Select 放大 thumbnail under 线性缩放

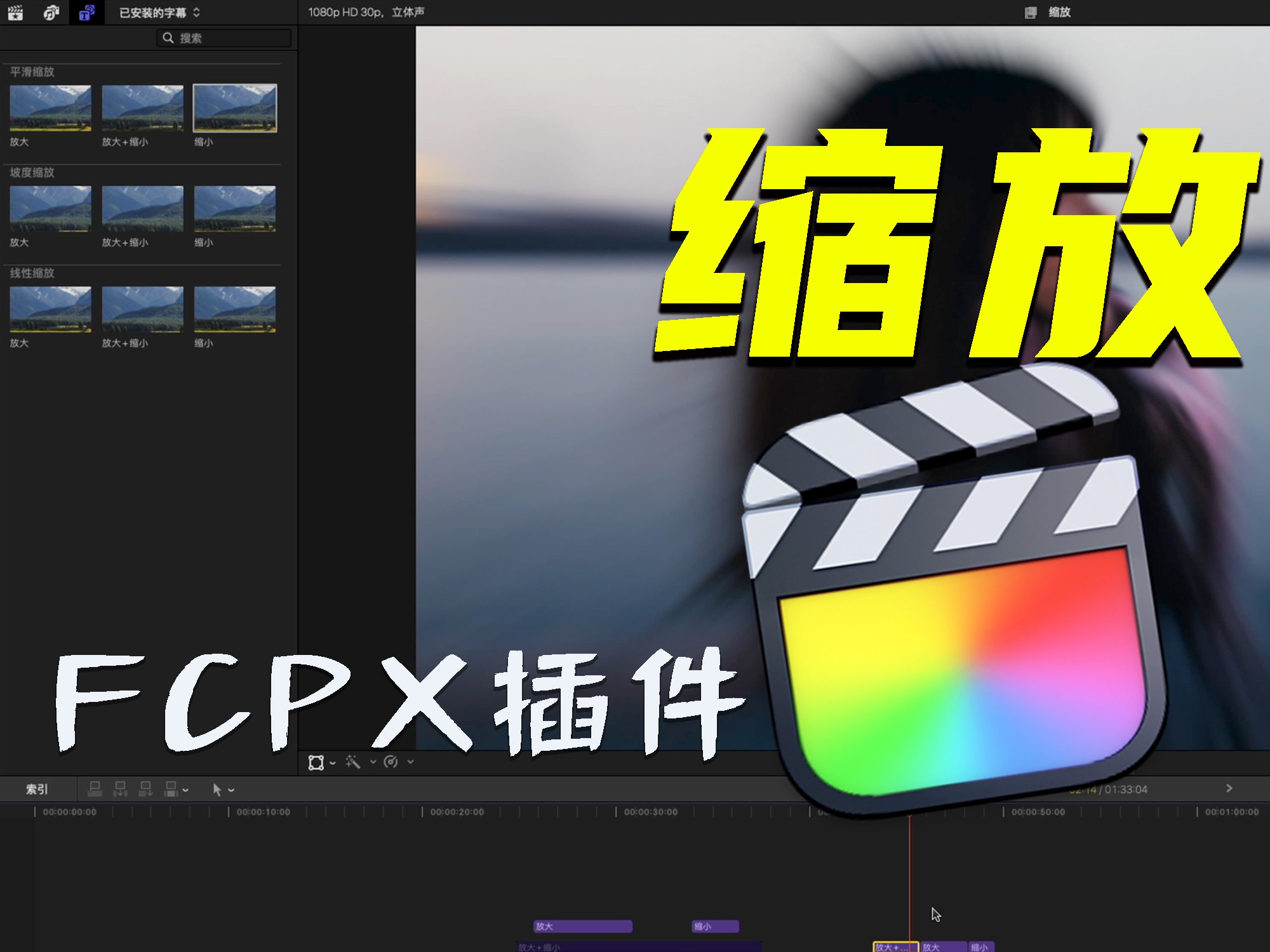(50, 309)
